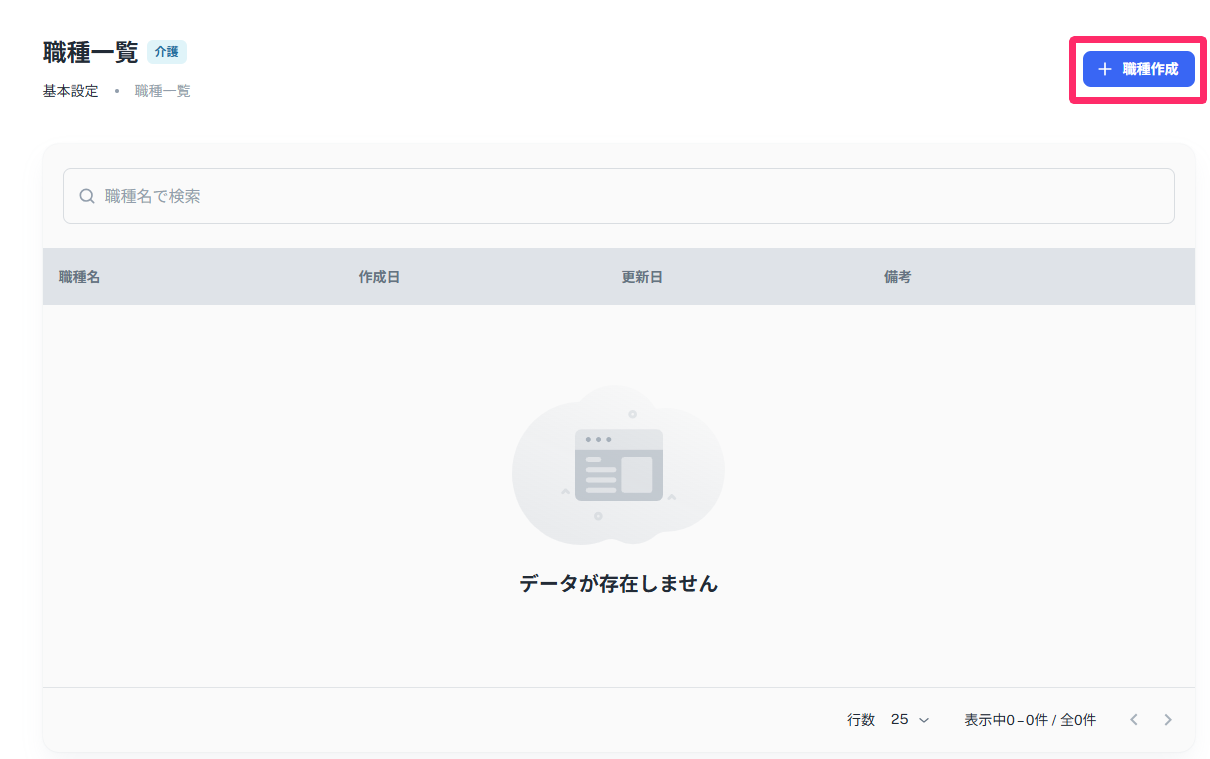Click the 表示中0-0件 / 全0件 text
Image resolution: width=1210 pixels, height=759 pixels.
1030,720
